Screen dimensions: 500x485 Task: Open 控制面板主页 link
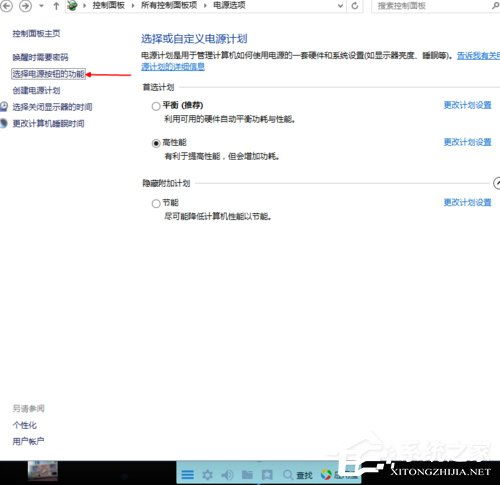pyautogui.click(x=36, y=34)
